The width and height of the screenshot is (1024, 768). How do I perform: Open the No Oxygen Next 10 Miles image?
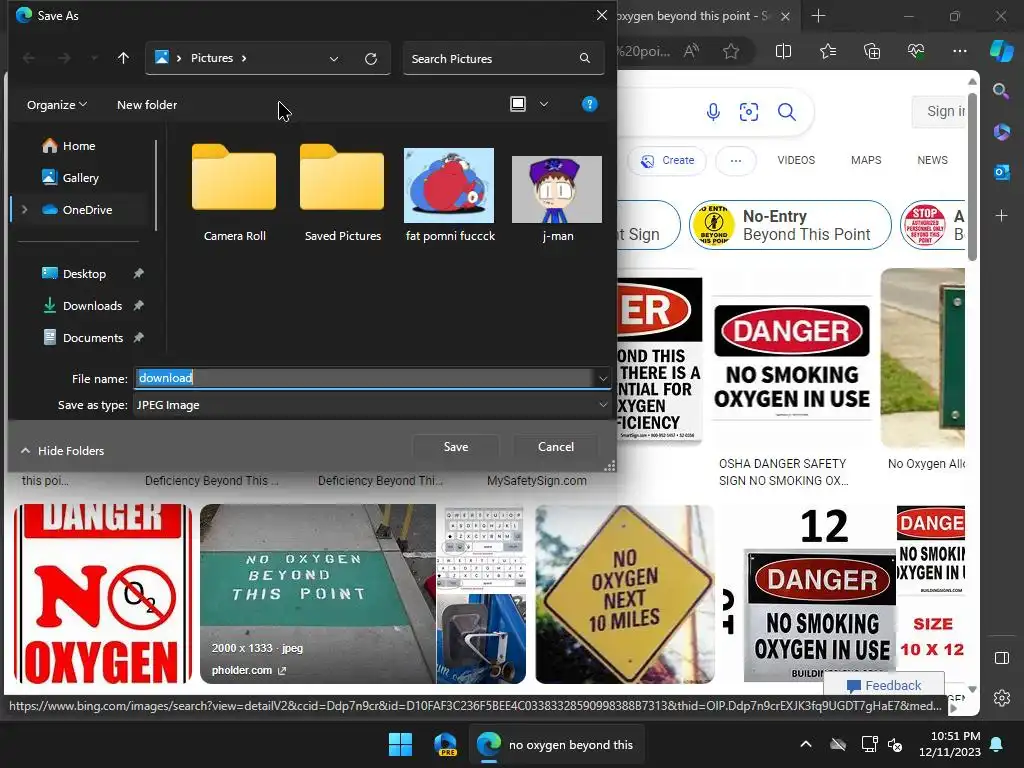point(625,594)
